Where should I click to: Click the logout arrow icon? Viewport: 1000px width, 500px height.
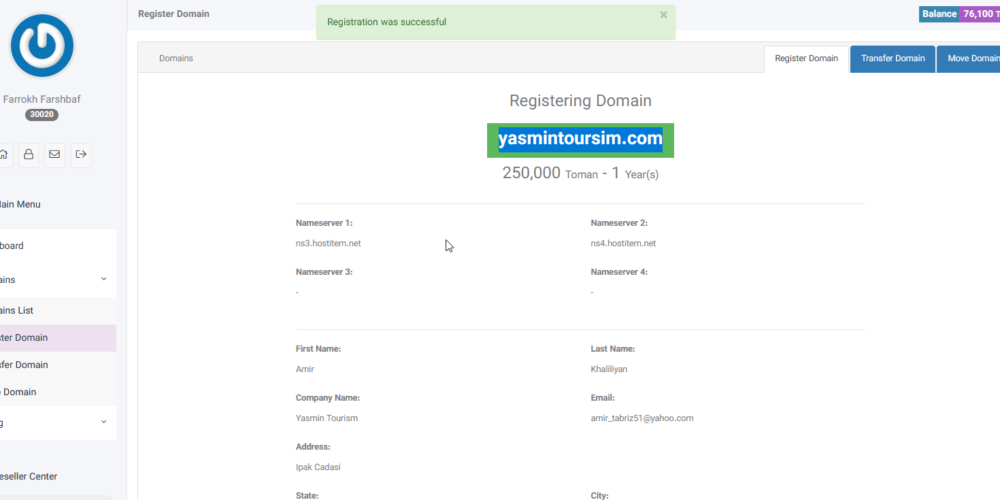pyautogui.click(x=80, y=155)
